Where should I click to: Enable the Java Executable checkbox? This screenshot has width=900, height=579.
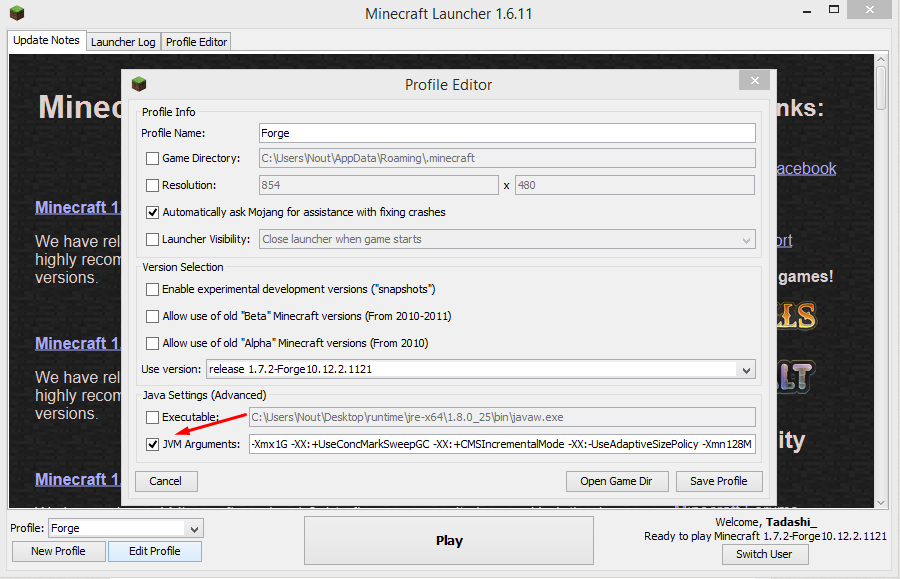pos(152,417)
